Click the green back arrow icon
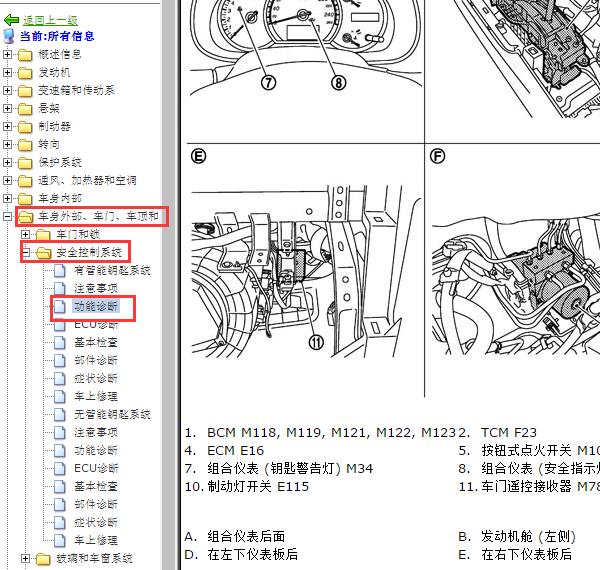Image resolution: width=600 pixels, height=570 pixels. point(11,20)
